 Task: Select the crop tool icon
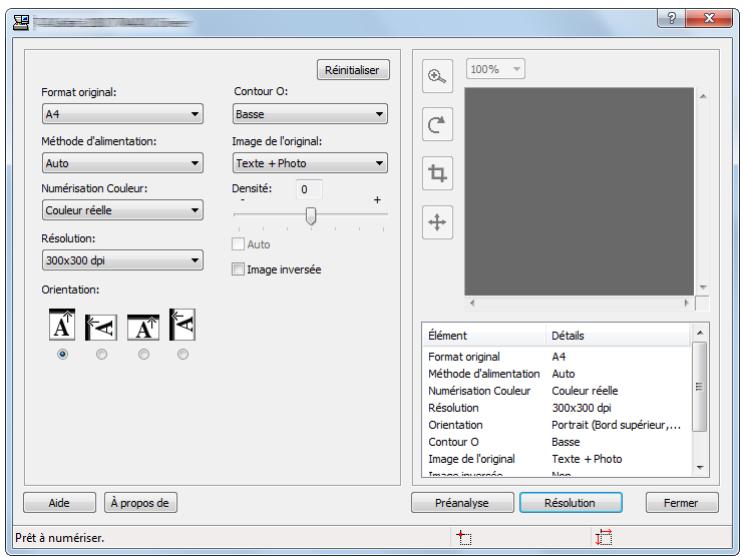pyautogui.click(x=437, y=173)
